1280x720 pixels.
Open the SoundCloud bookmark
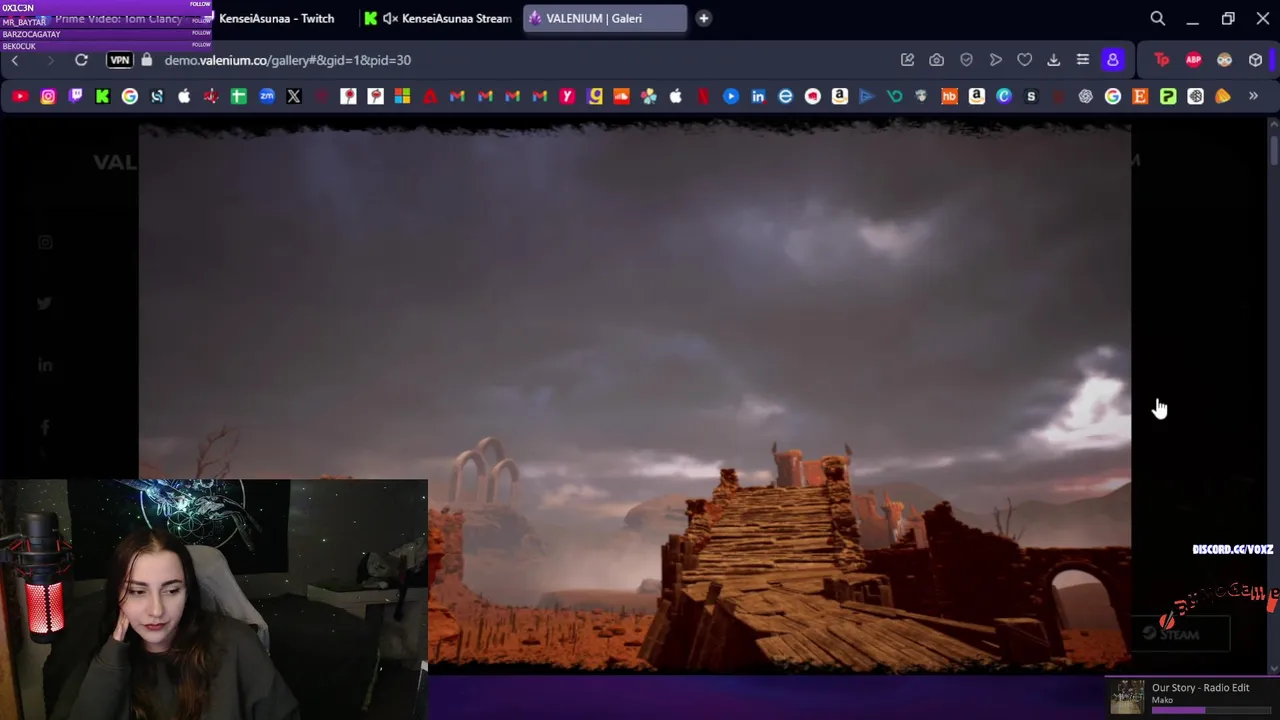(x=621, y=96)
